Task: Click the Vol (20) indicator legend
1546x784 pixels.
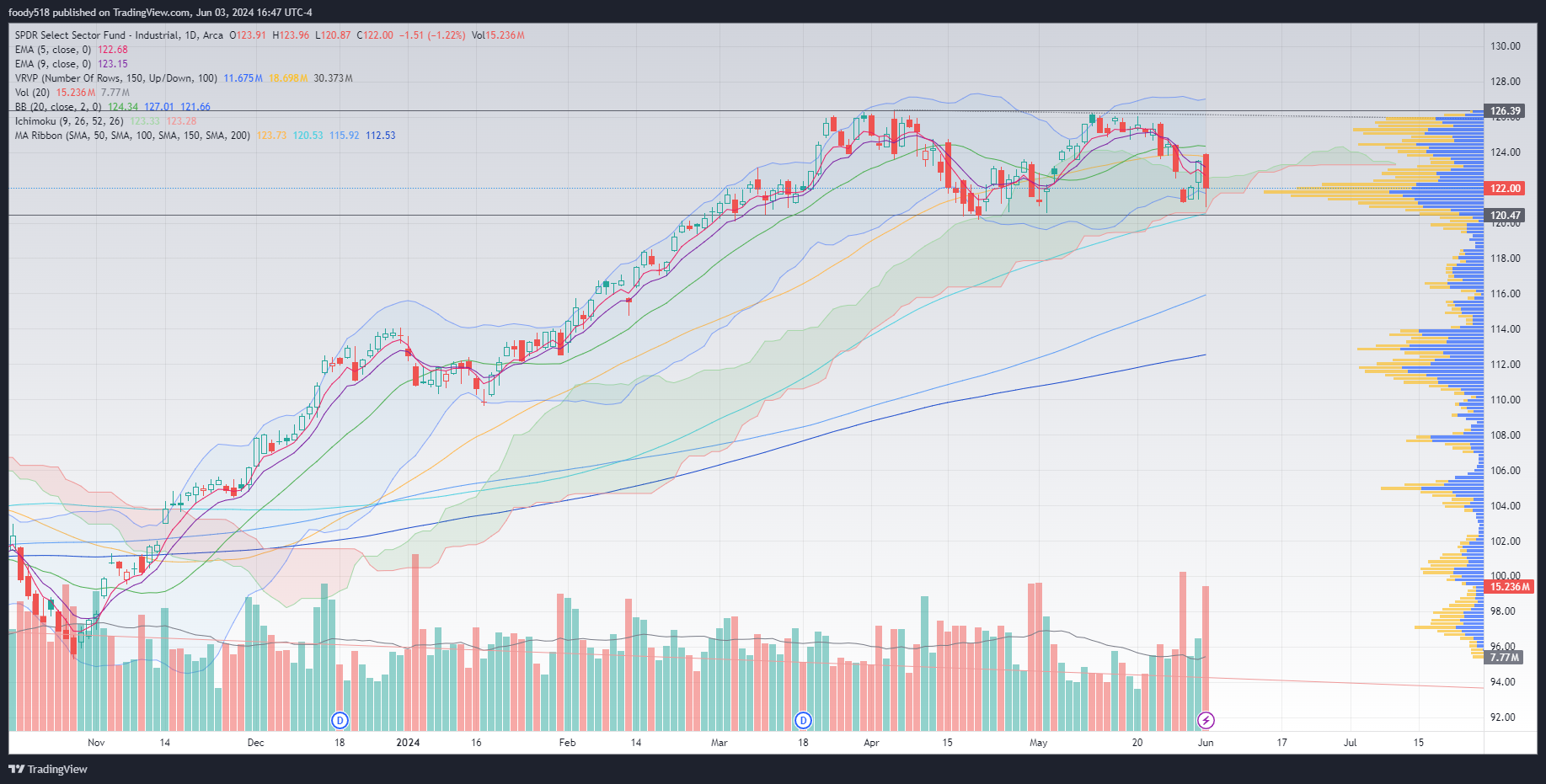Action: click(32, 93)
